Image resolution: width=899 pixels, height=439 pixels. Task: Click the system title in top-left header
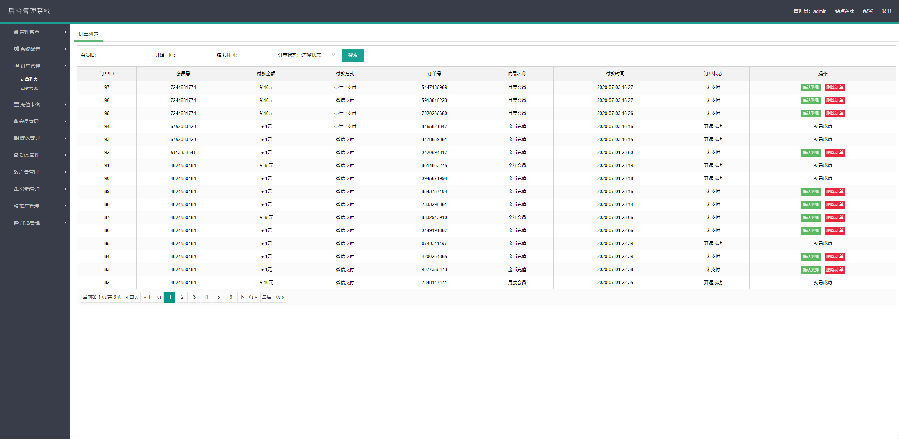point(30,11)
